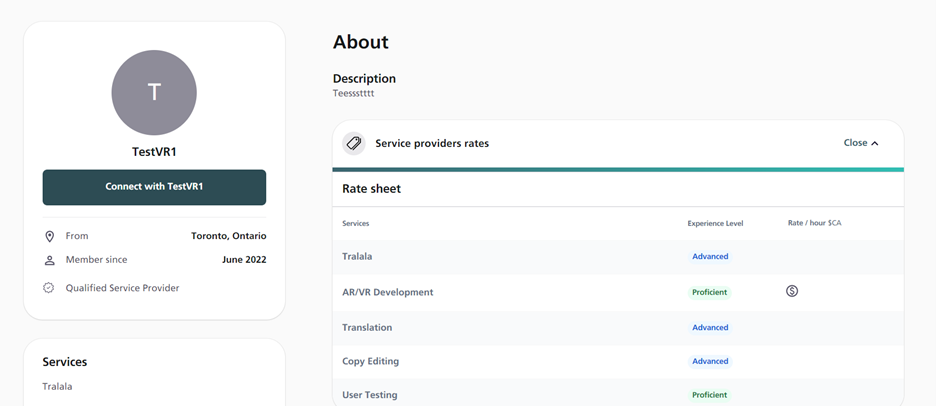This screenshot has height=406, width=936.
Task: Click the June 2022 member date
Action: [244, 260]
